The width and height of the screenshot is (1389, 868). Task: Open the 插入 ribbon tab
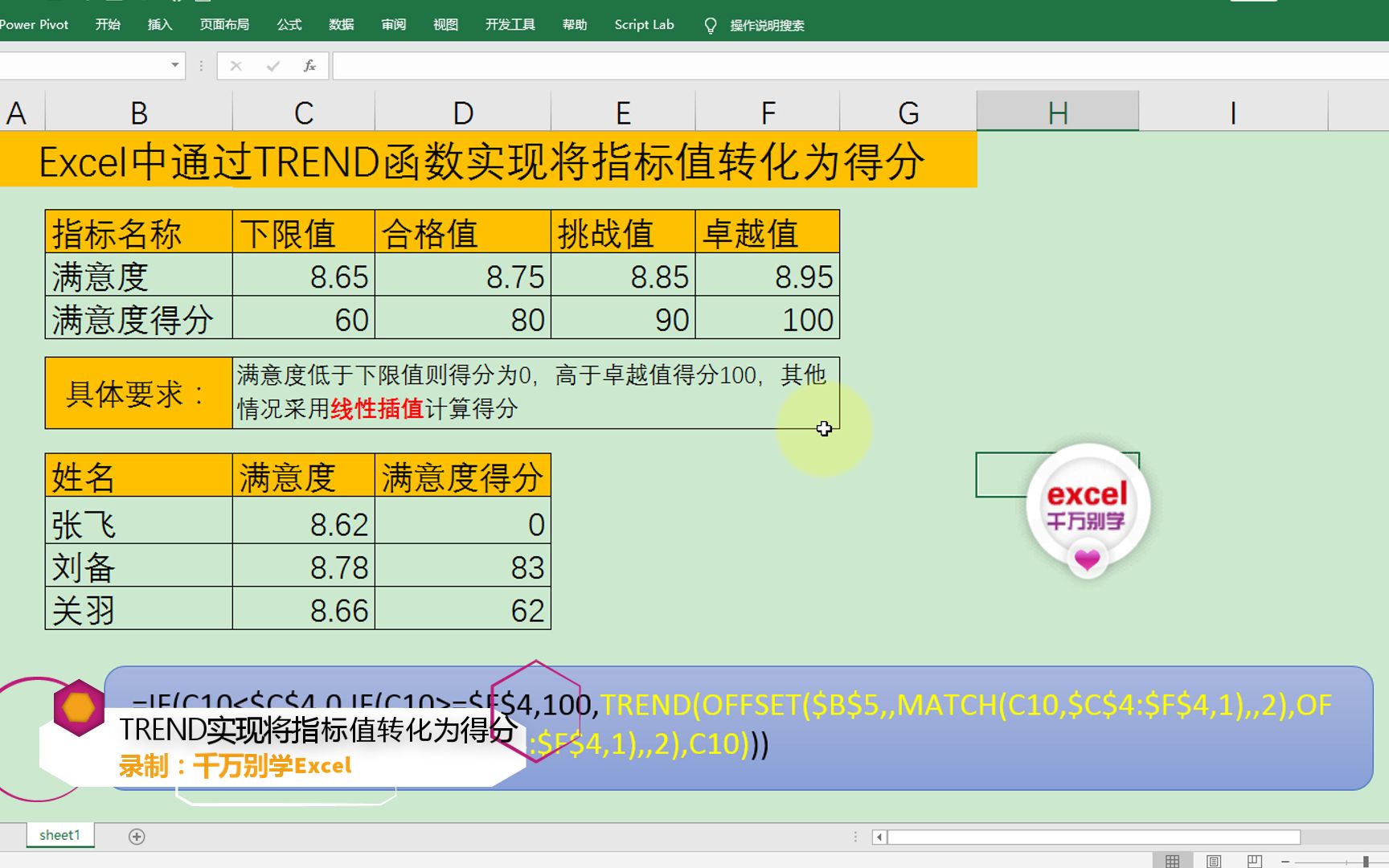pos(160,25)
